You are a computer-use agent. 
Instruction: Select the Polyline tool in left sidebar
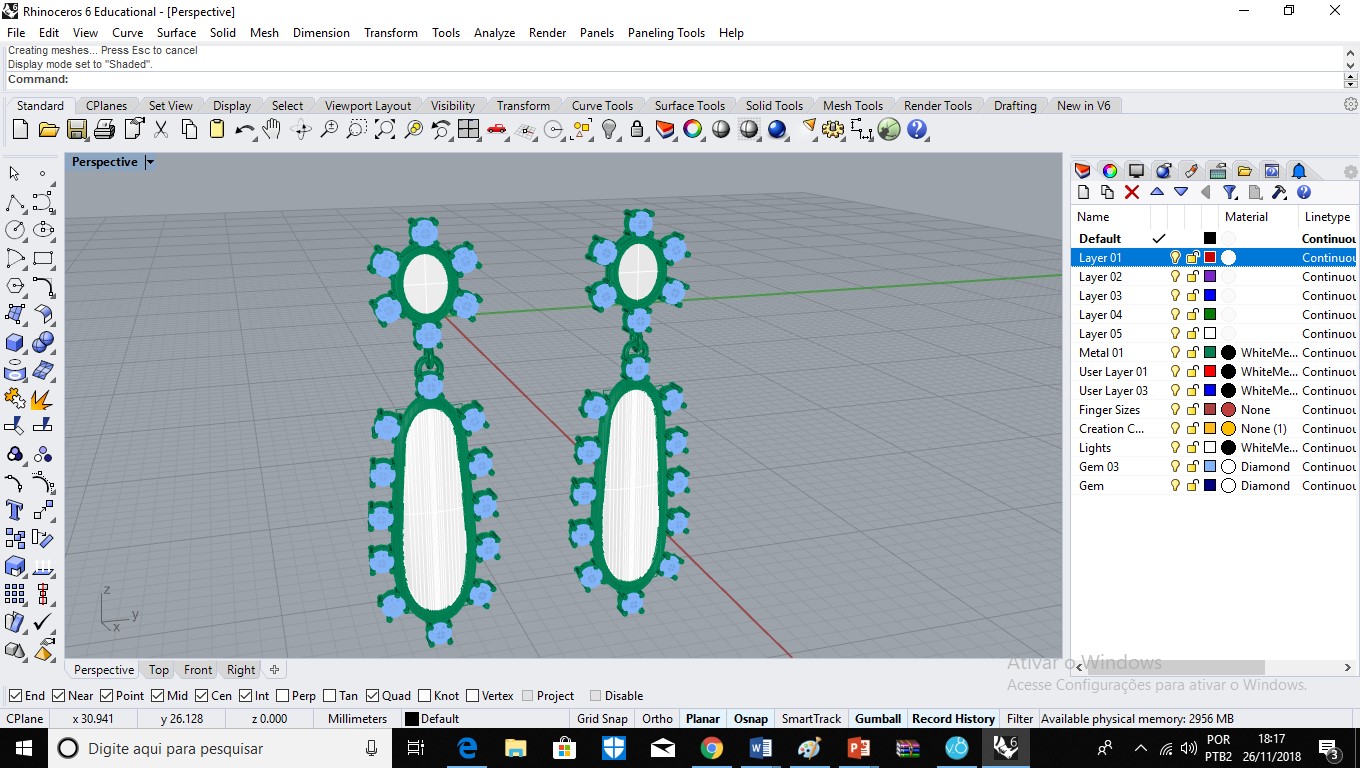(x=15, y=203)
